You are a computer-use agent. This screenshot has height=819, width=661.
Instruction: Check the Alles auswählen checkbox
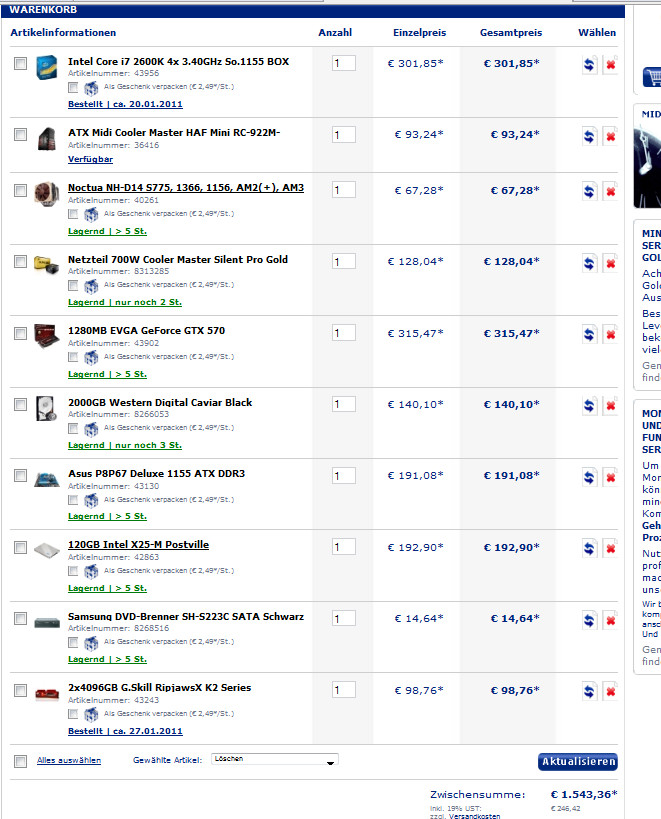20,762
